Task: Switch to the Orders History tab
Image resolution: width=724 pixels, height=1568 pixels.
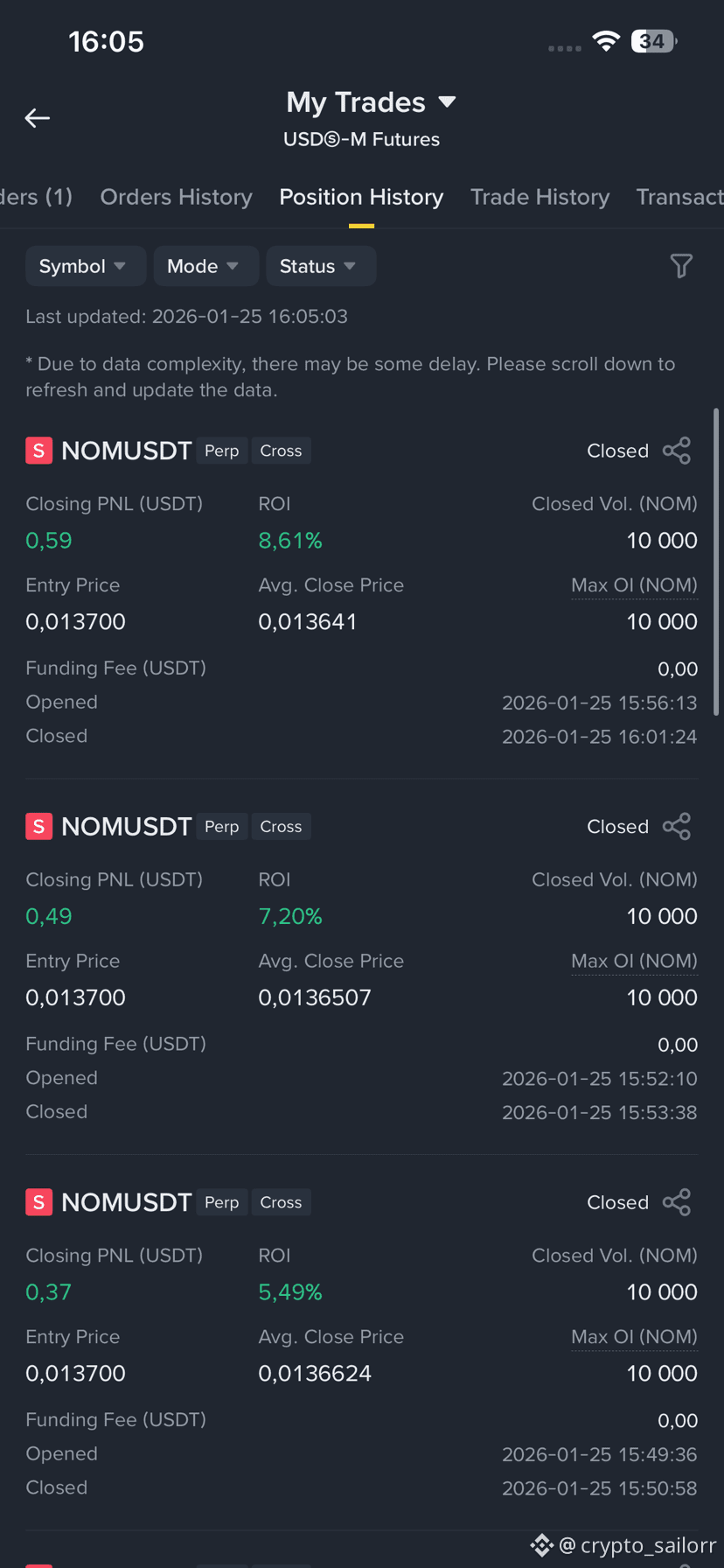Action: pos(176,197)
